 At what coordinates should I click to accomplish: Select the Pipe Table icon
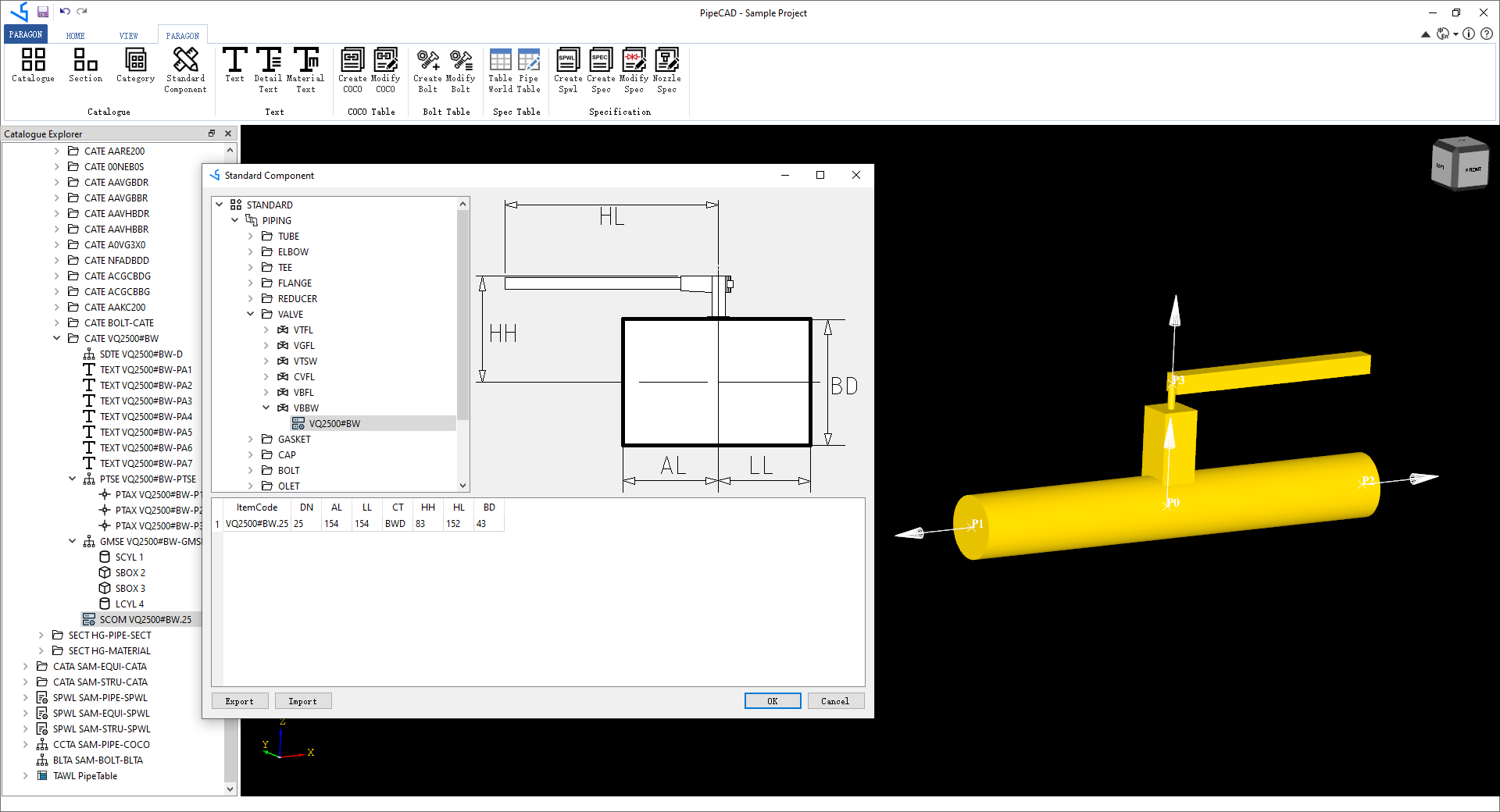click(x=529, y=70)
